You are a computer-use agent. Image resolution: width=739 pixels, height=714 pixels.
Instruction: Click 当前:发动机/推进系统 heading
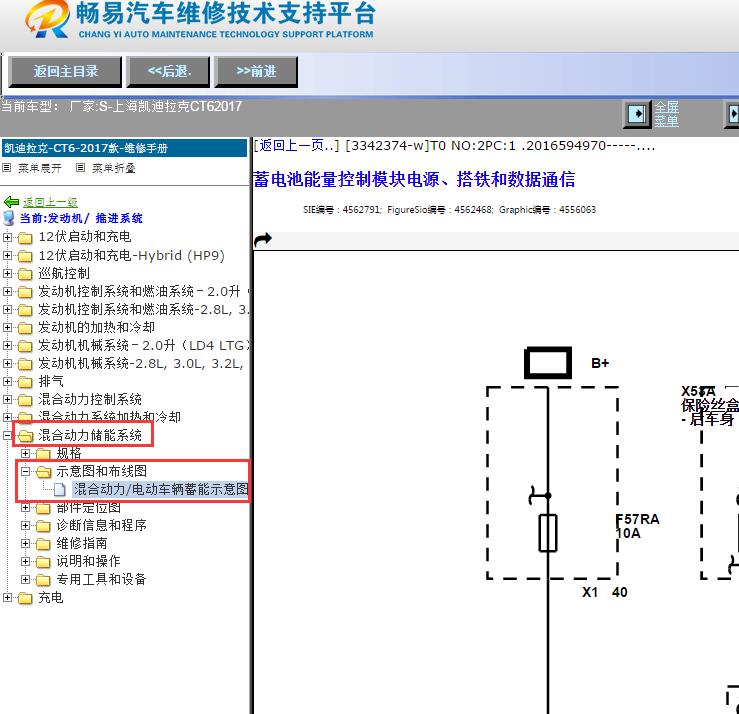click(81, 219)
